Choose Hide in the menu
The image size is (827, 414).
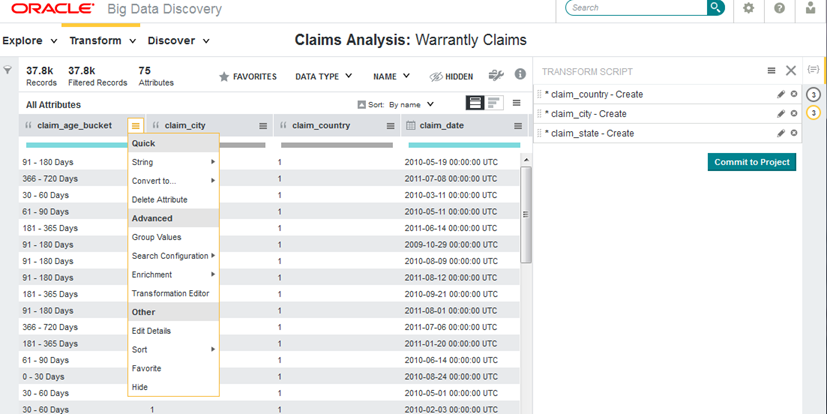tap(173, 387)
